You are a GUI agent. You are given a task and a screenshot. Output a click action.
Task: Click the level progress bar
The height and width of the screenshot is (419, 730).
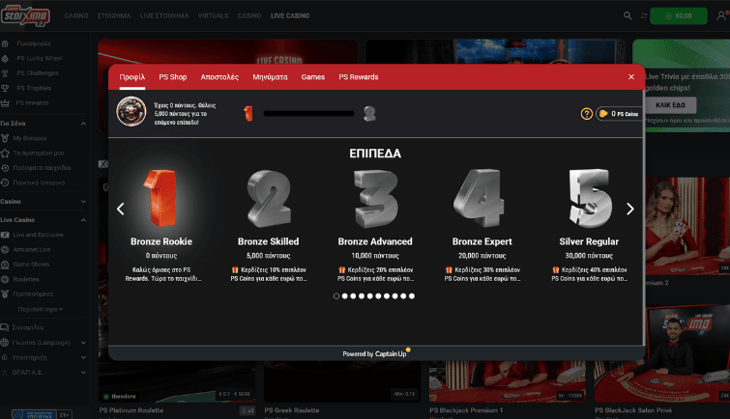click(x=308, y=114)
